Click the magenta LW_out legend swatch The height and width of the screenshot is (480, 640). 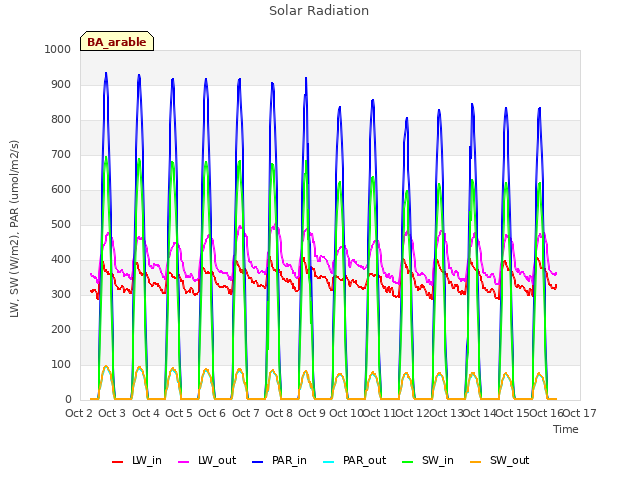(184, 462)
